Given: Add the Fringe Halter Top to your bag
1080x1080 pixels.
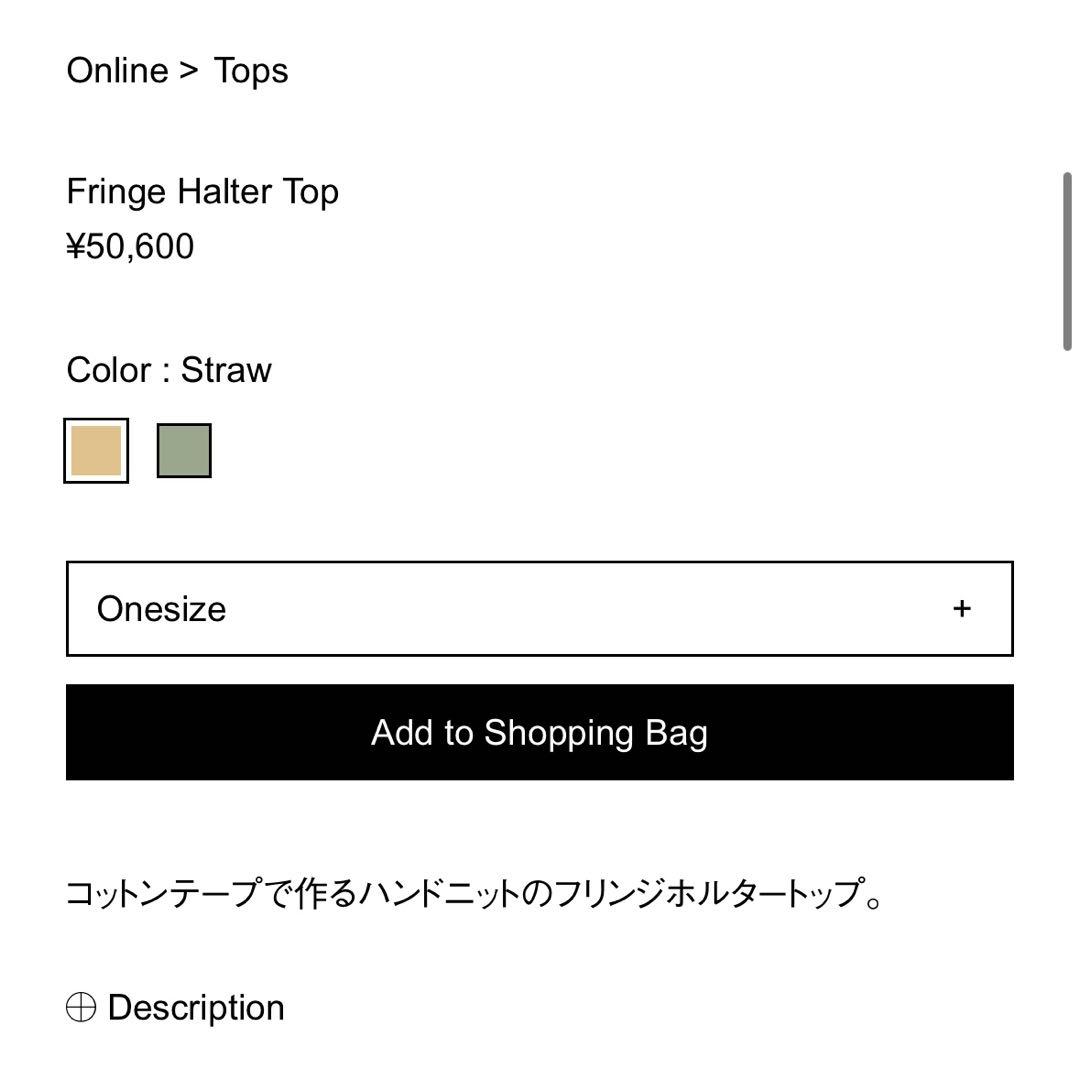Looking at the screenshot, I should (x=540, y=732).
